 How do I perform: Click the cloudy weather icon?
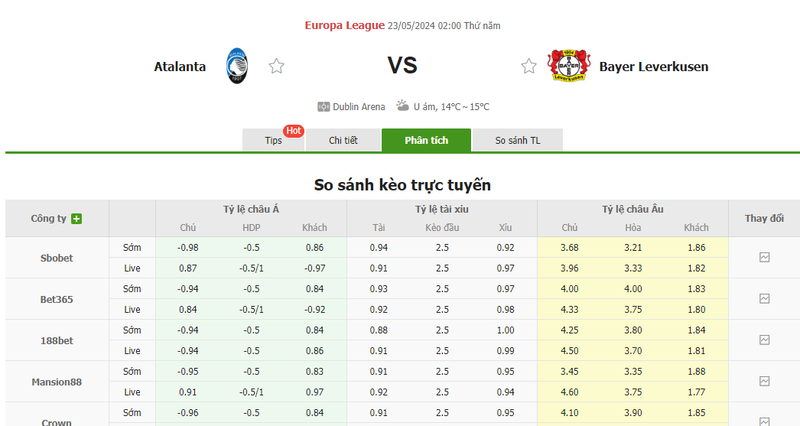coord(403,106)
